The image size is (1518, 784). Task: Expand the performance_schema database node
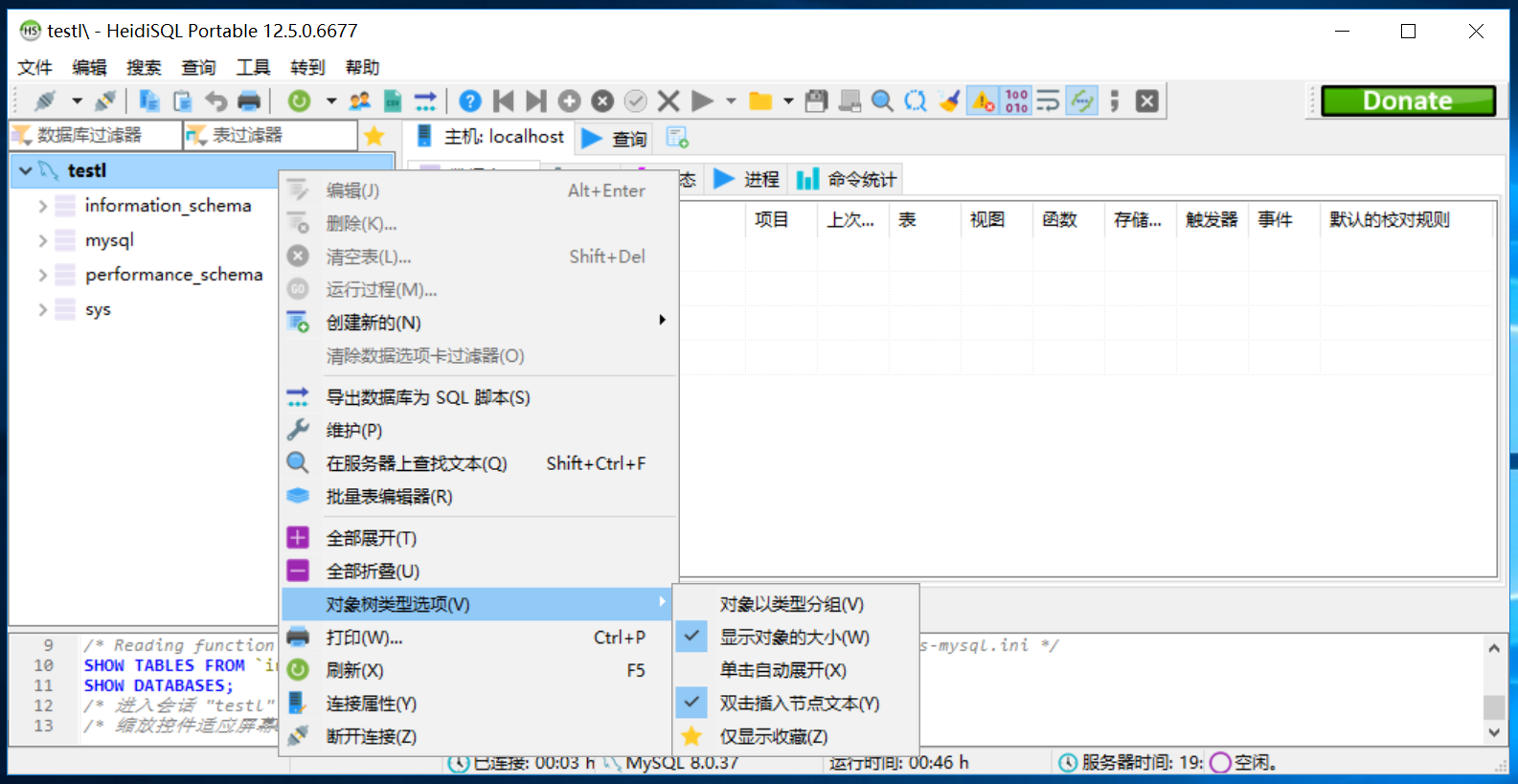[x=42, y=275]
